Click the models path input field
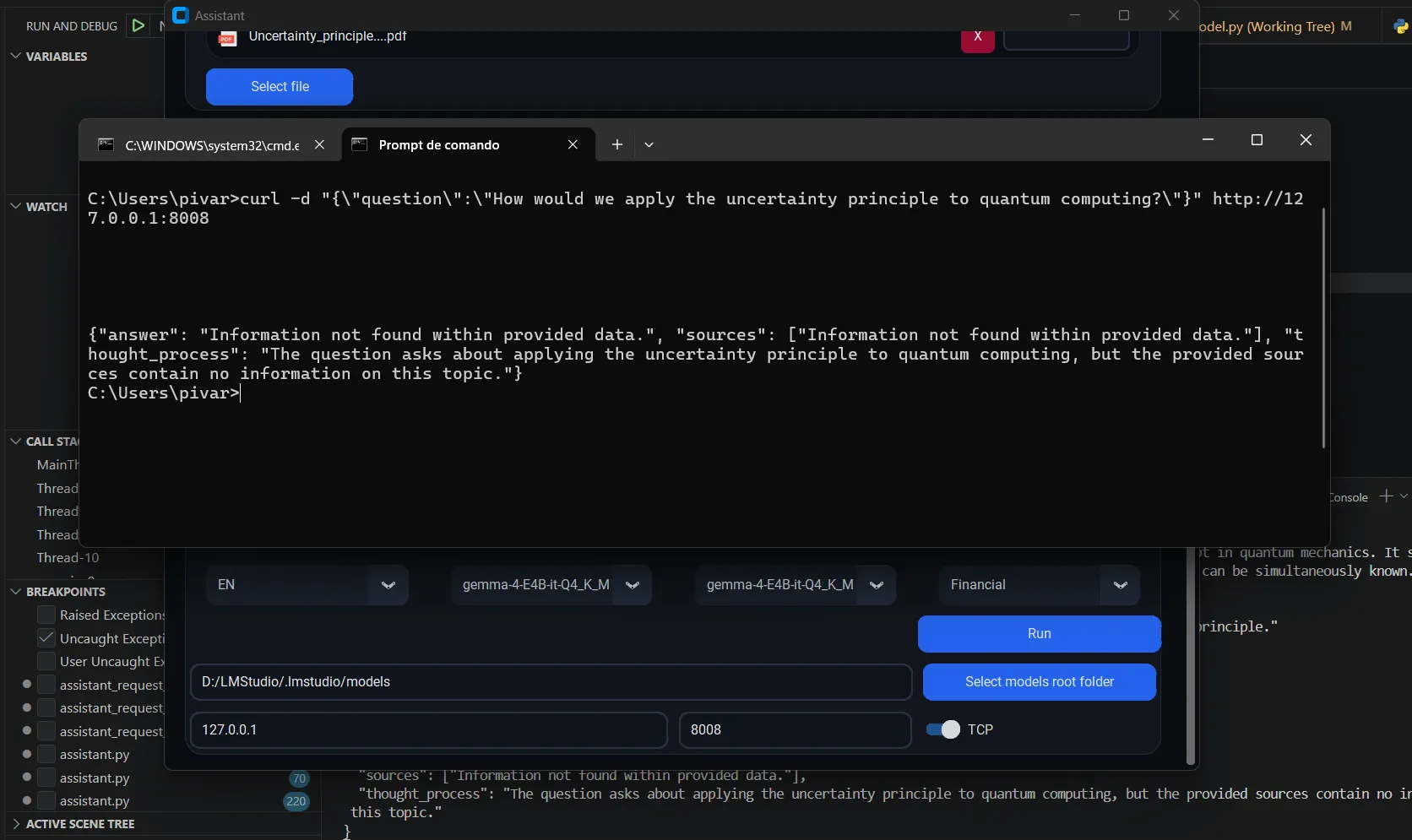The width and height of the screenshot is (1412, 840). pos(551,682)
